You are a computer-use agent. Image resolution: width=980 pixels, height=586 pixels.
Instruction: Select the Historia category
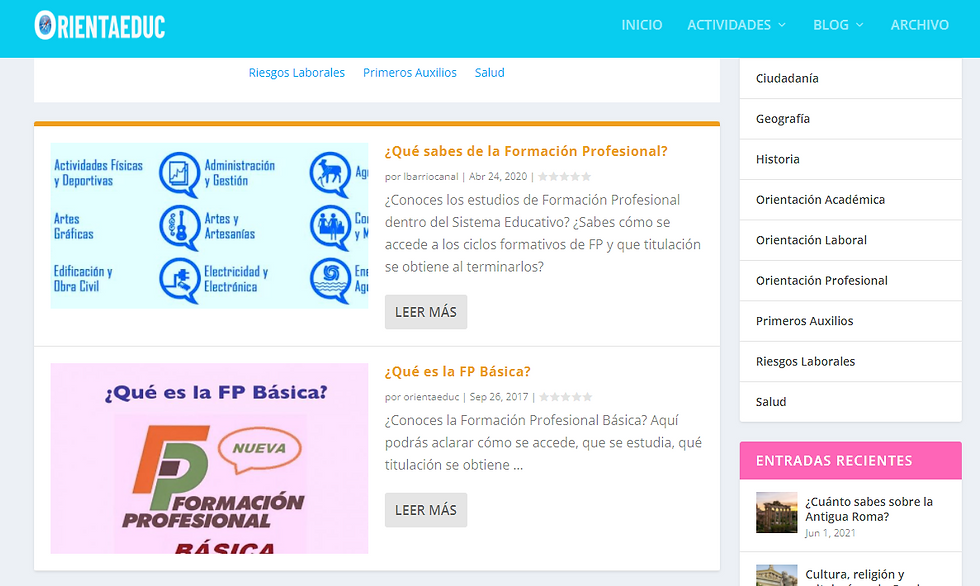[x=850, y=159]
